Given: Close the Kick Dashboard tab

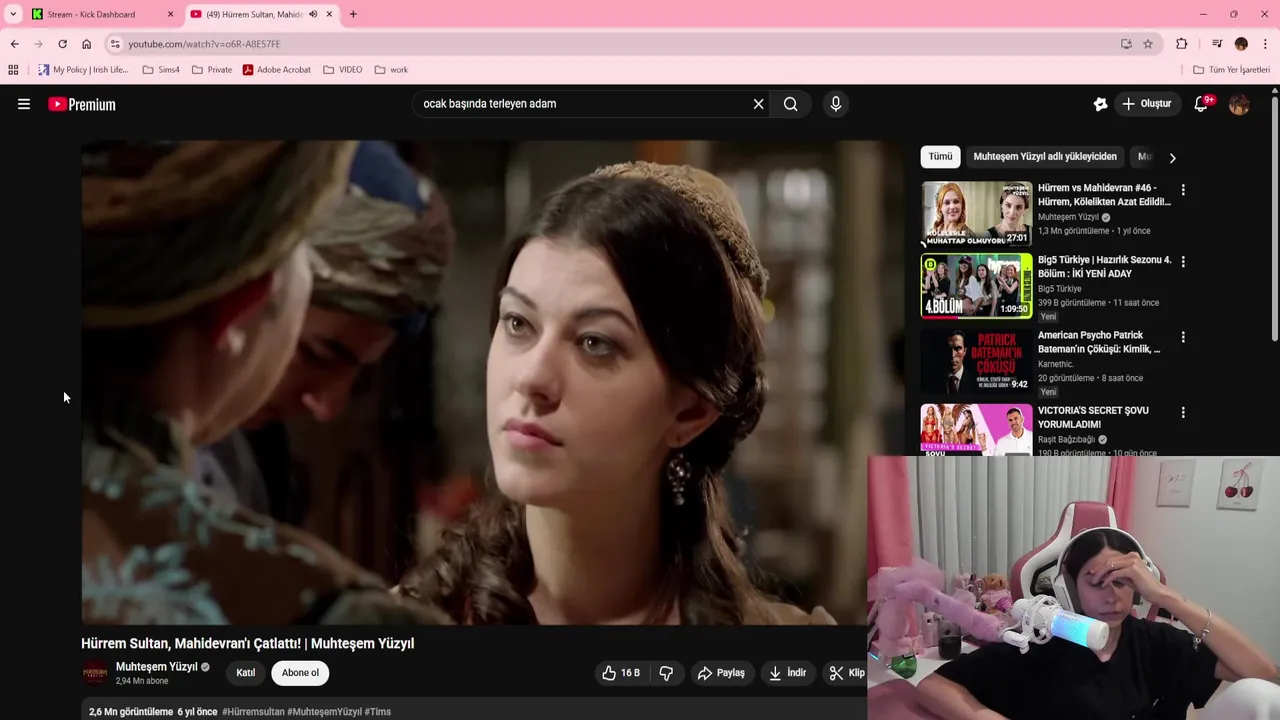Looking at the screenshot, I should (170, 14).
